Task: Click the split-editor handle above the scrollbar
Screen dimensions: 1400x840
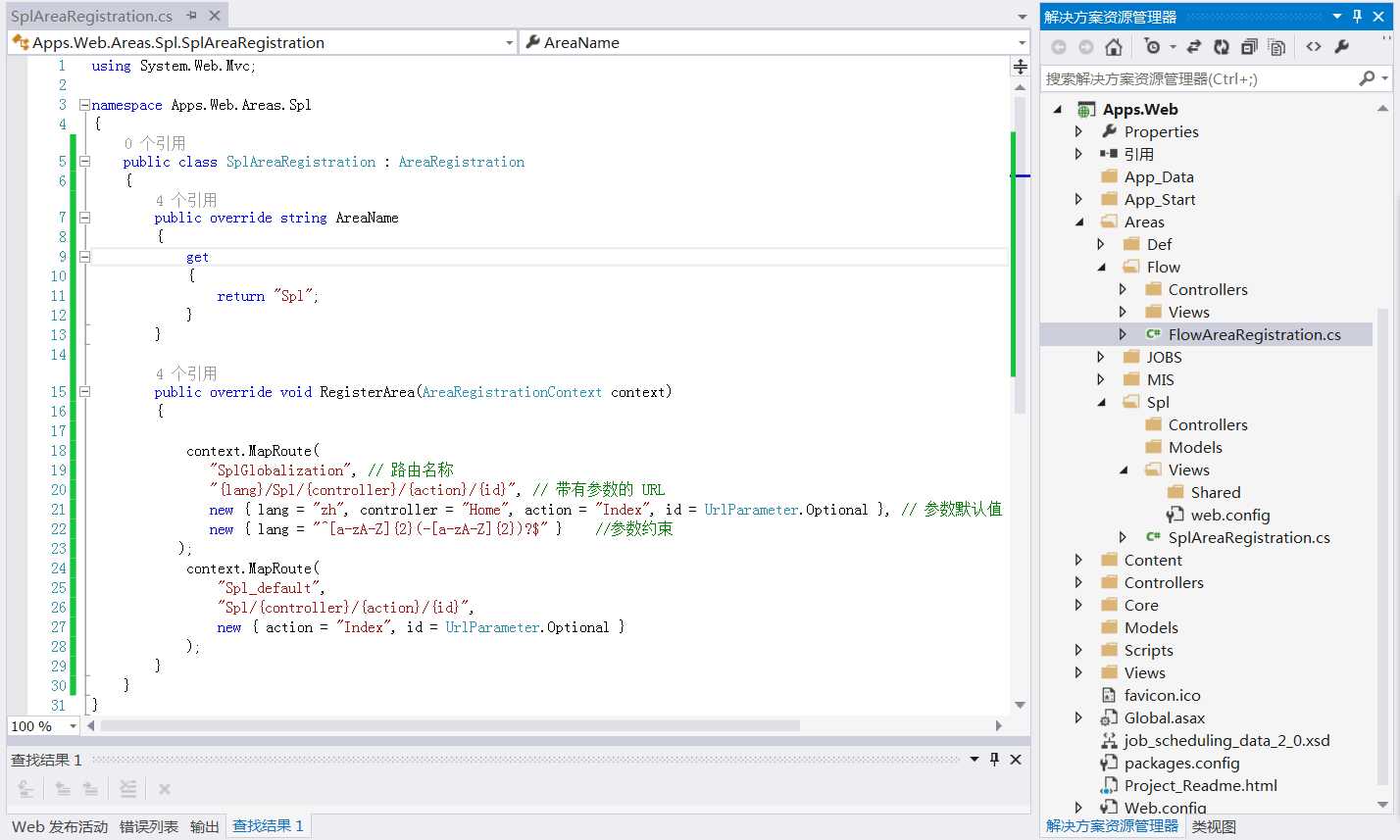Action: (1021, 67)
